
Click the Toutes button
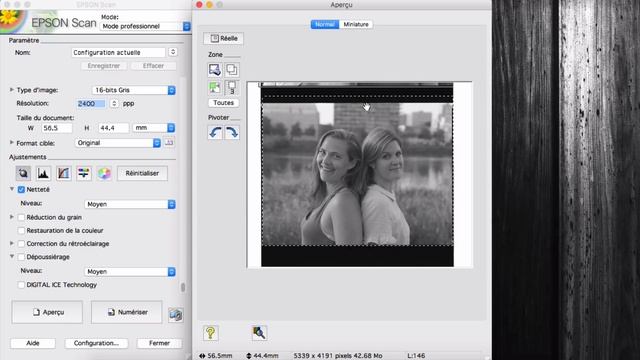click(x=224, y=103)
